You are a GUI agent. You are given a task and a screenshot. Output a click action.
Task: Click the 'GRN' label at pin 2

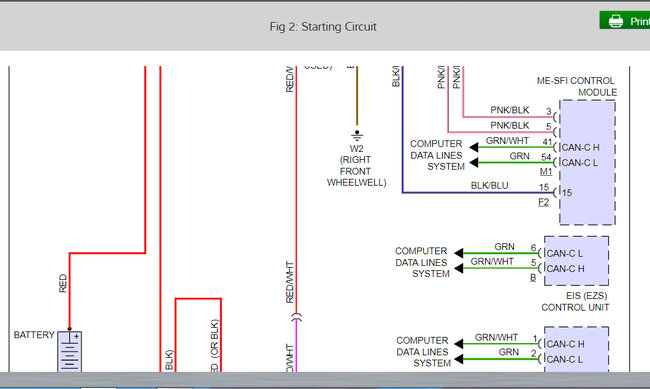(x=509, y=352)
